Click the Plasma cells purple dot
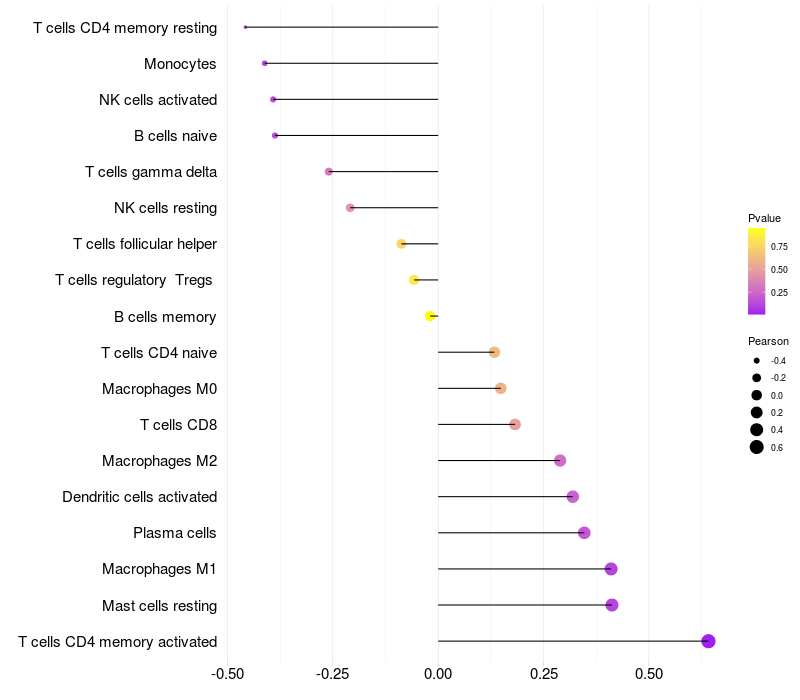Image resolution: width=800 pixels, height=700 pixels. pos(584,533)
